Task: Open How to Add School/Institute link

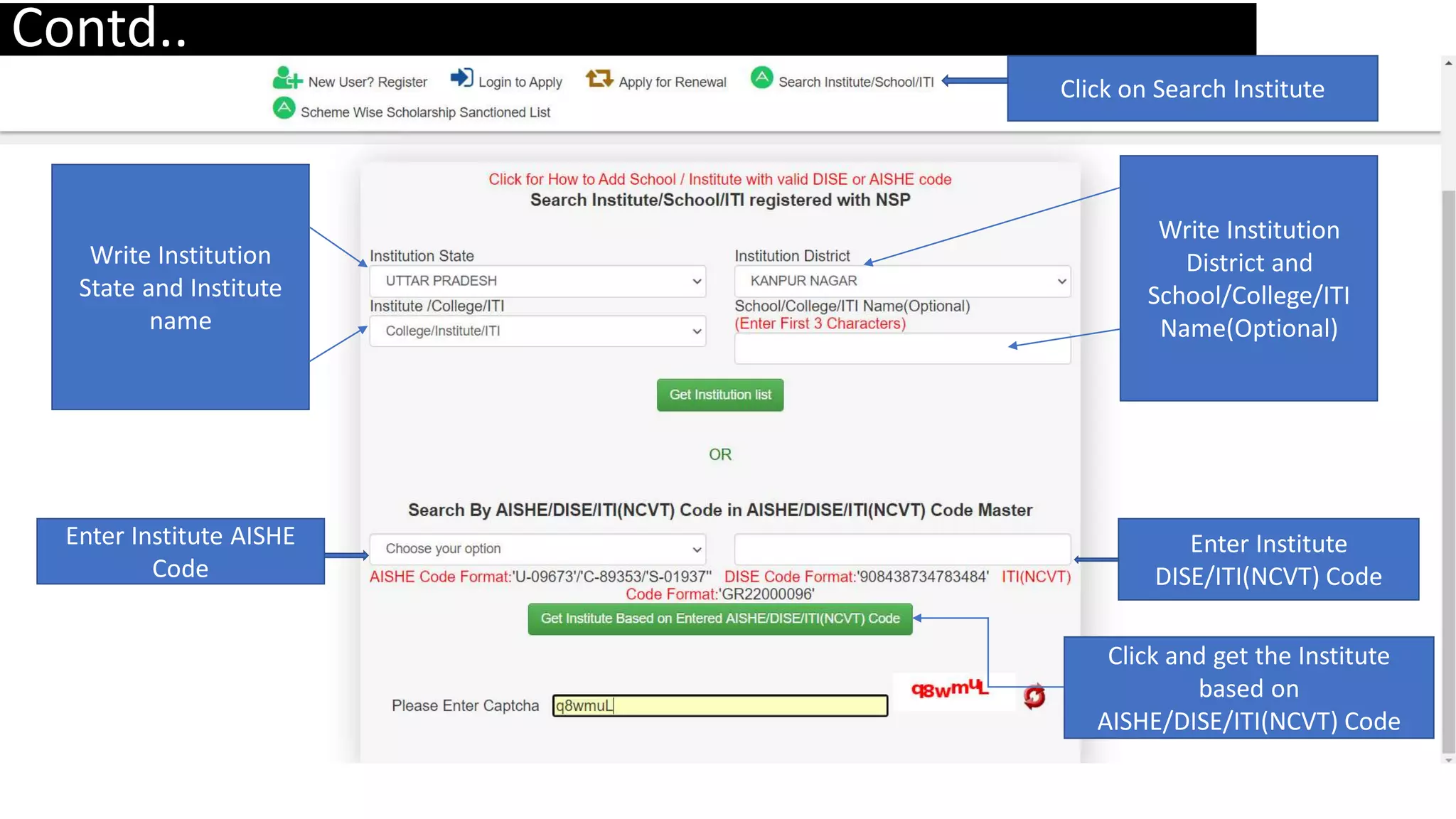Action: [719, 179]
